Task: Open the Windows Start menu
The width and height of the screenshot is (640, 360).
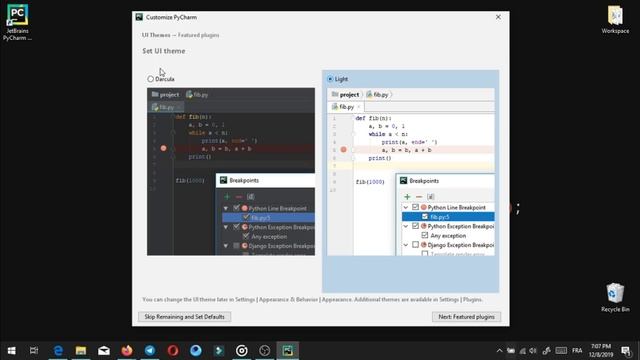Action: point(11,351)
